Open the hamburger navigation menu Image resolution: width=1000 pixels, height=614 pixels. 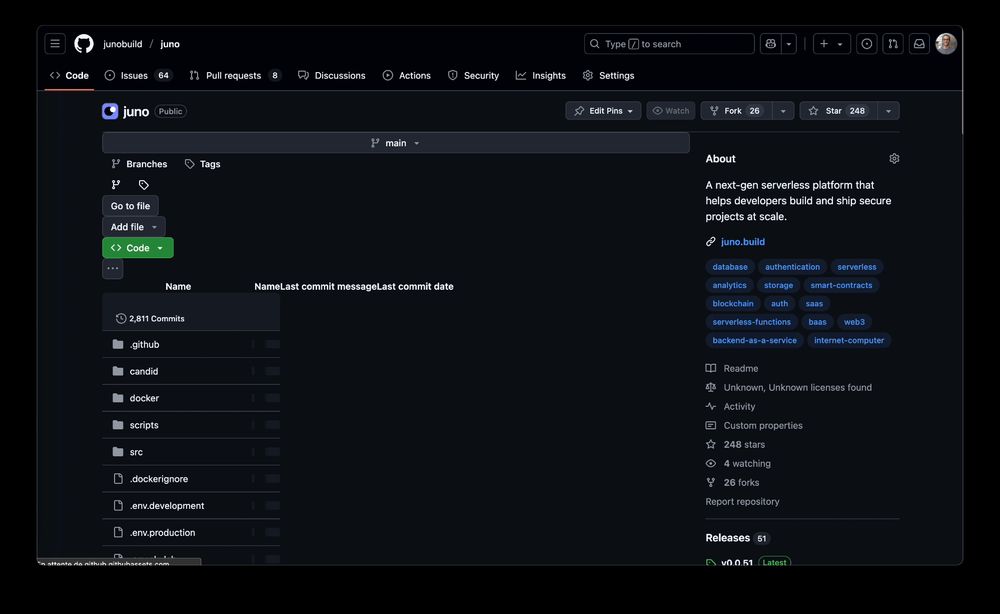(x=55, y=44)
